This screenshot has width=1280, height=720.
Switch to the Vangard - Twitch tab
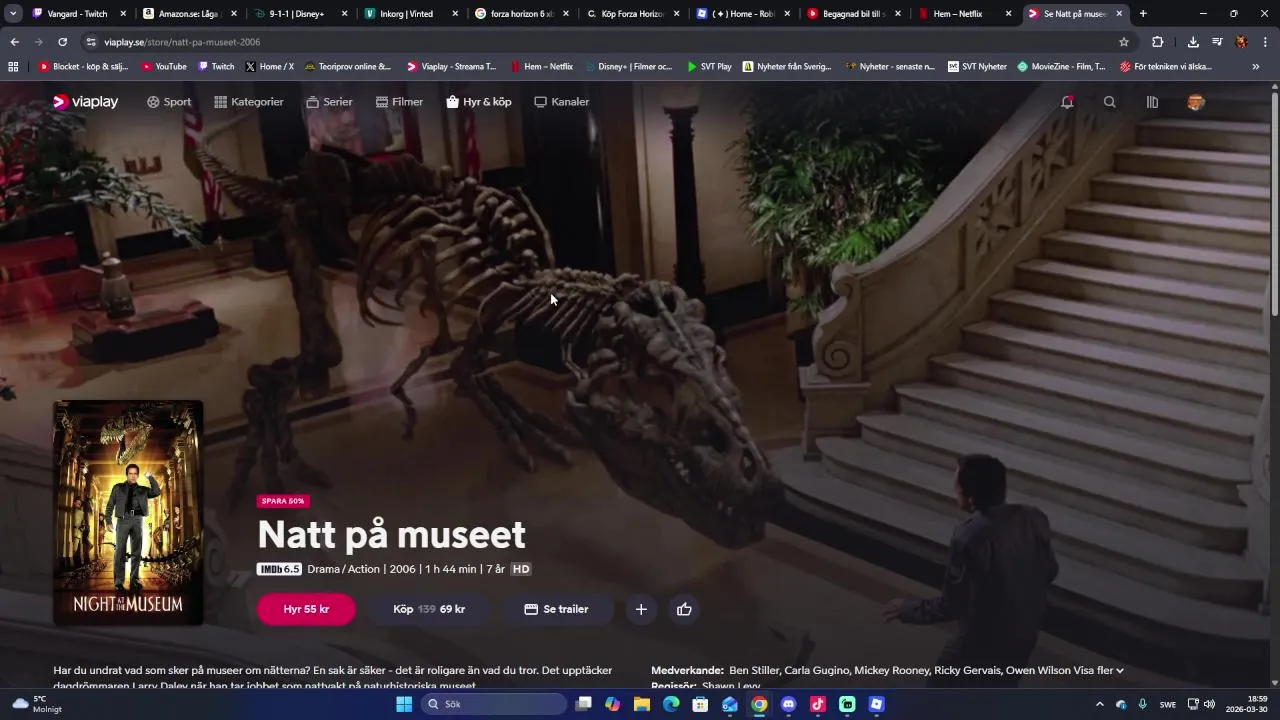point(77,14)
